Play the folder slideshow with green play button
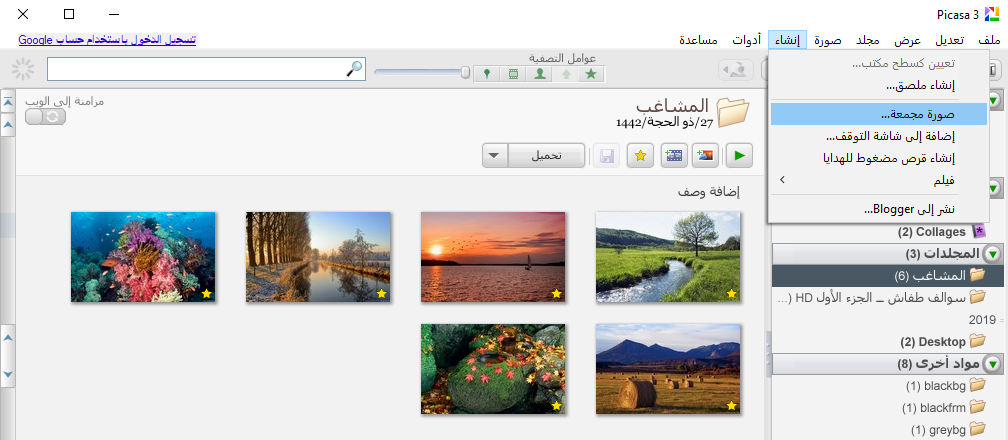 pos(739,155)
